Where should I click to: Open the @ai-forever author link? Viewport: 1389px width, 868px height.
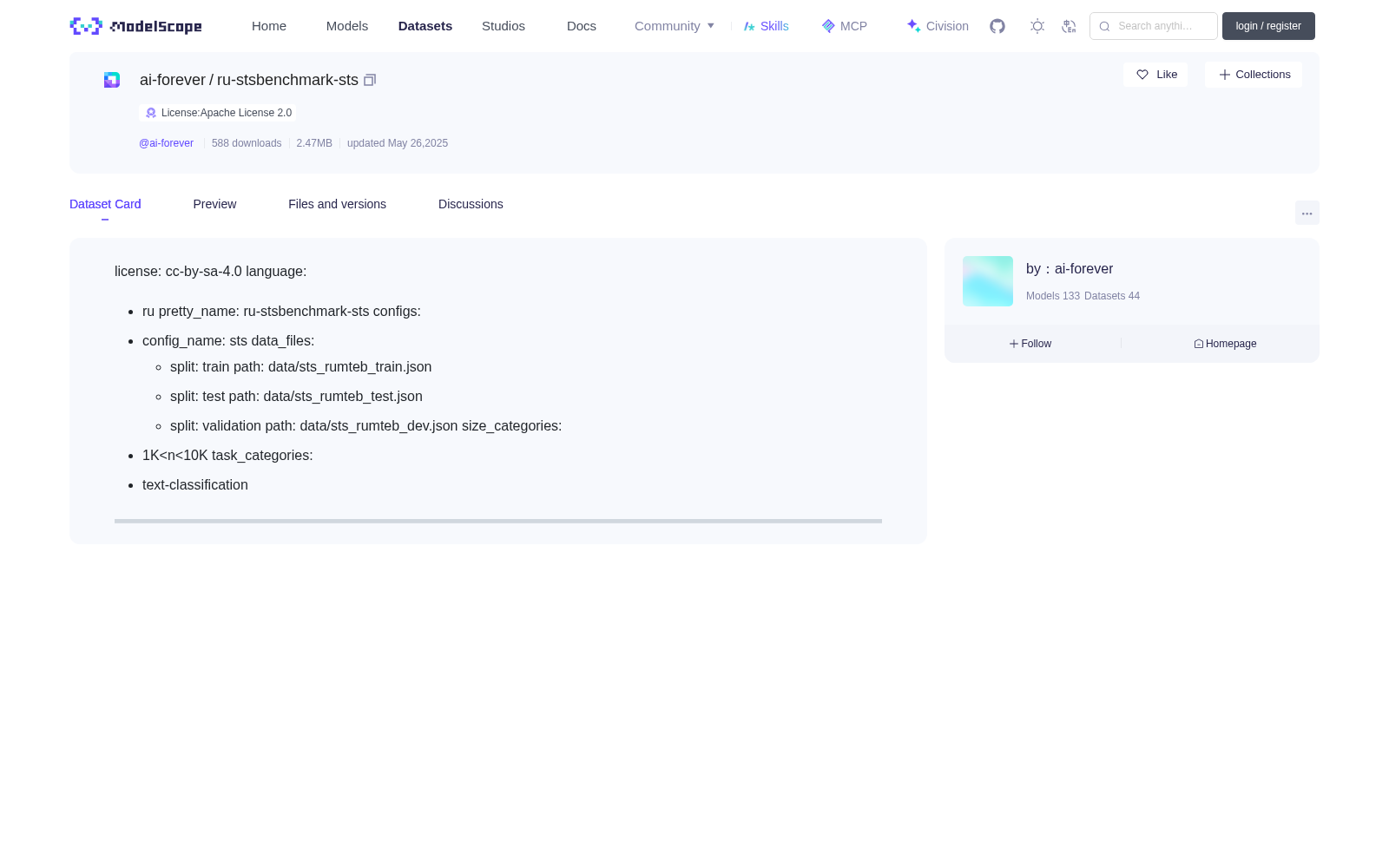tap(166, 143)
